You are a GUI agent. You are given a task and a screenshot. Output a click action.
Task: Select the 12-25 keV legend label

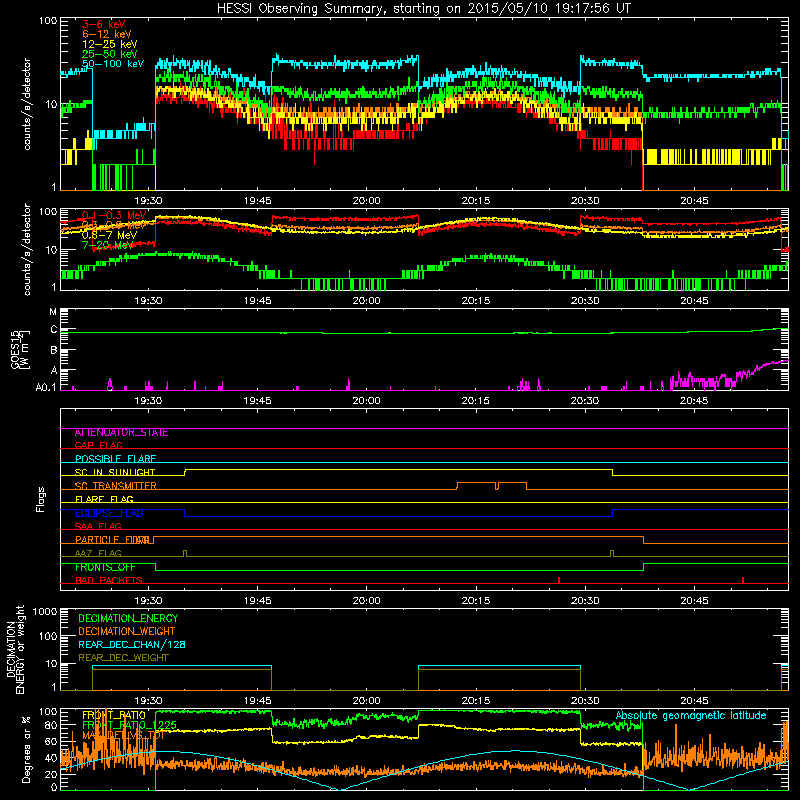coord(110,44)
